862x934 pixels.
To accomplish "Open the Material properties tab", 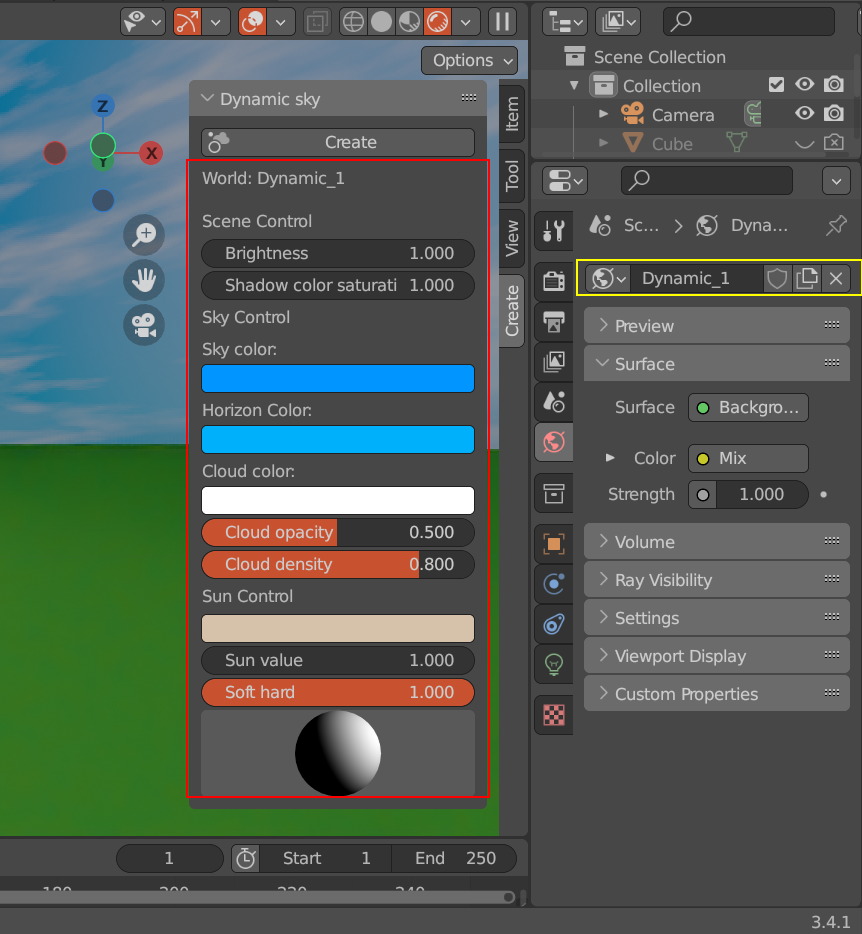I will [x=554, y=716].
